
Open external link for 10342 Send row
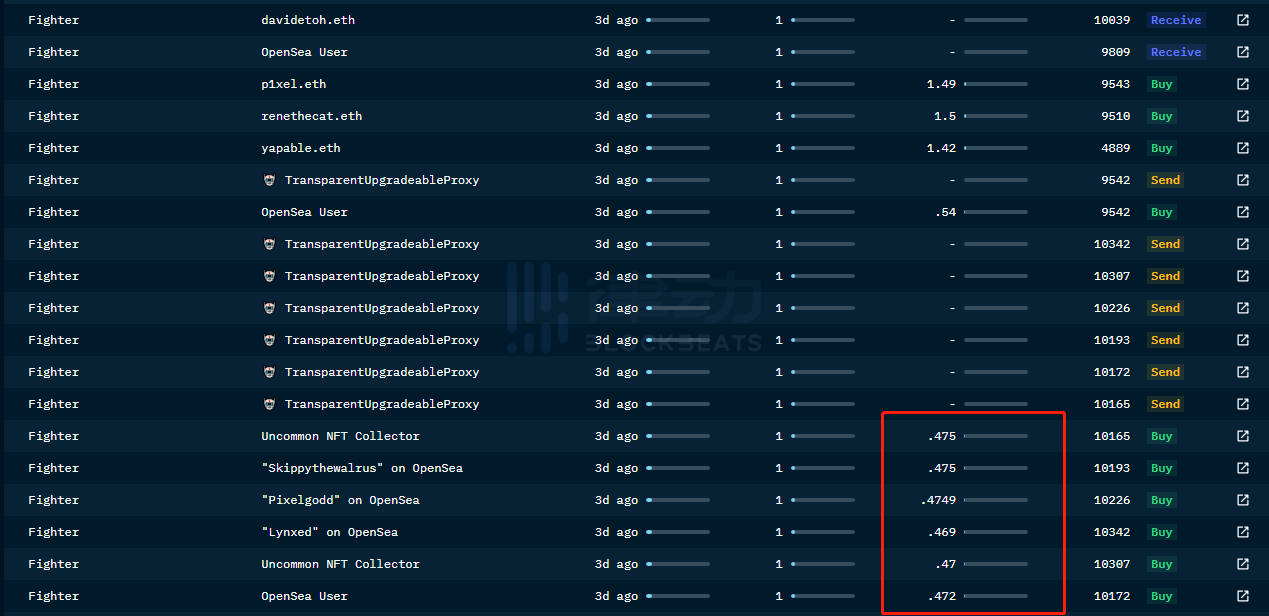point(1243,244)
